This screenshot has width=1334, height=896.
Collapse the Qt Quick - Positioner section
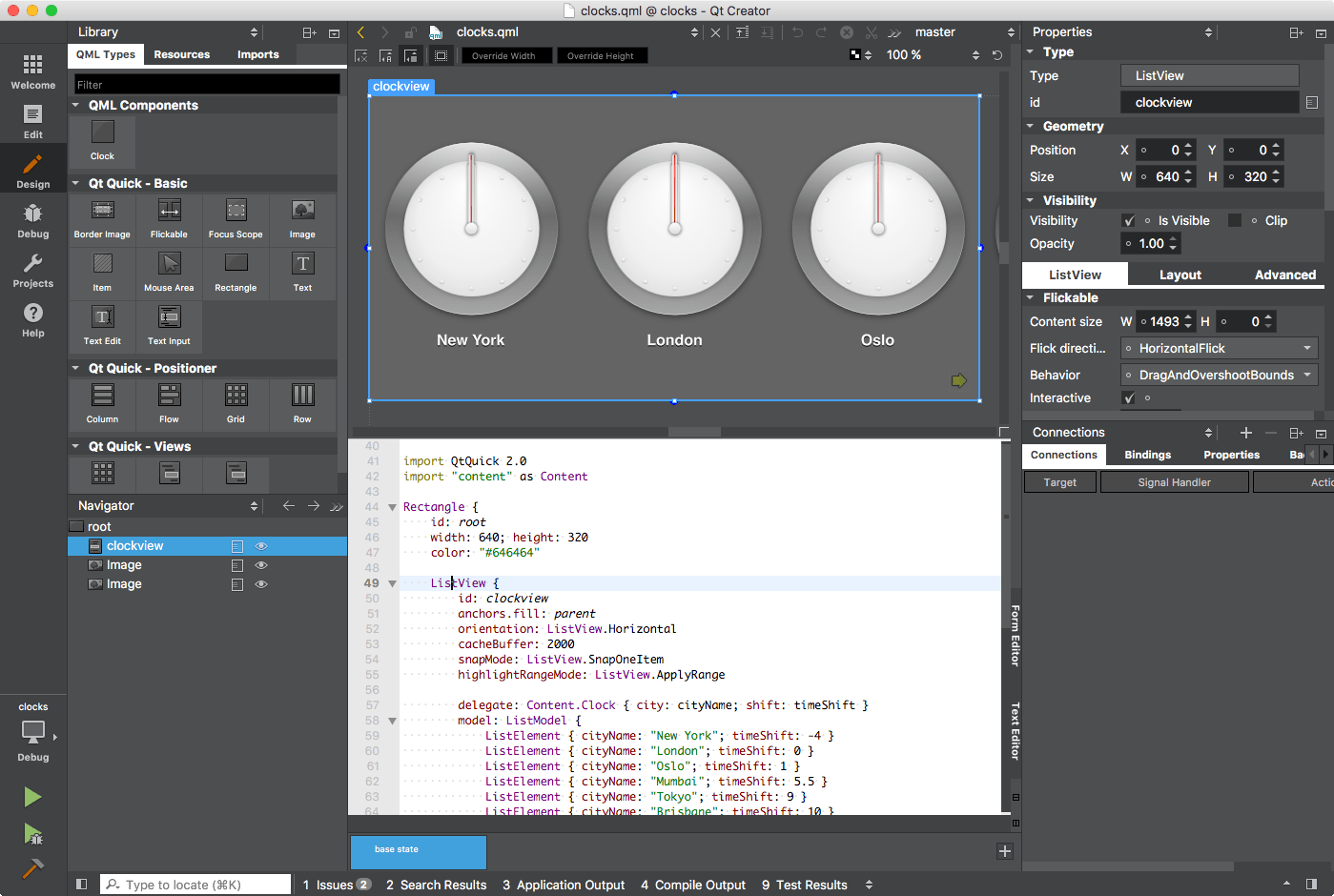coord(75,368)
